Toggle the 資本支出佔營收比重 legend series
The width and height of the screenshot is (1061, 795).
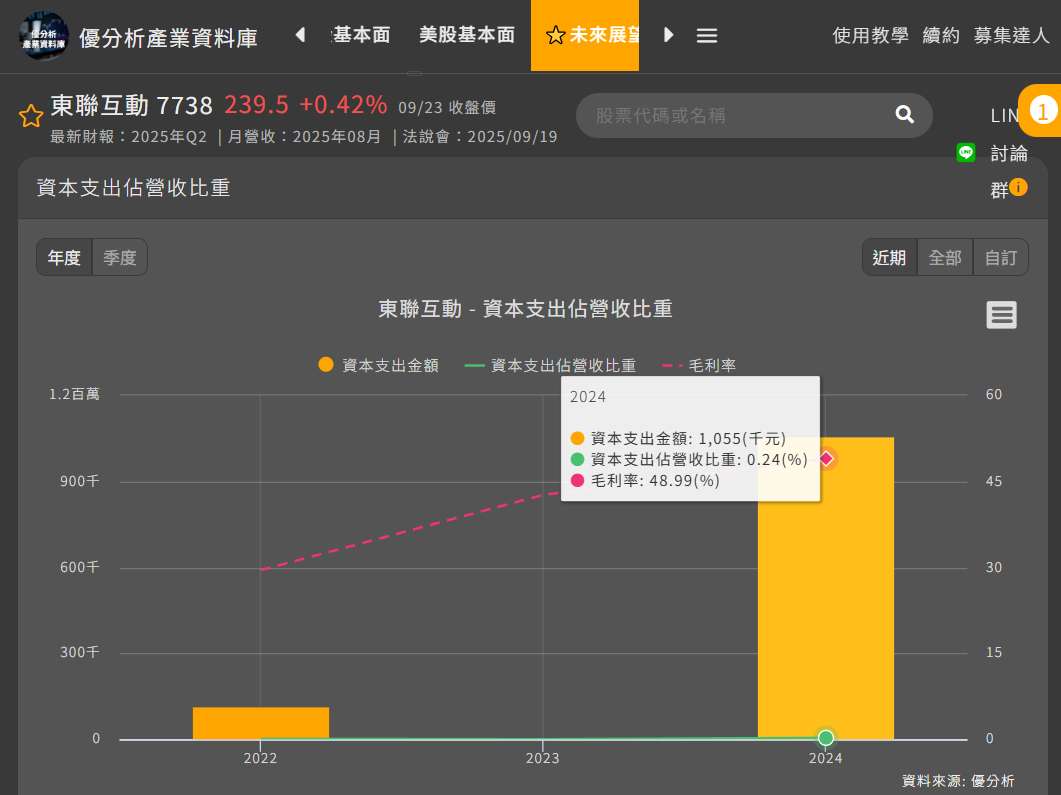[x=550, y=365]
